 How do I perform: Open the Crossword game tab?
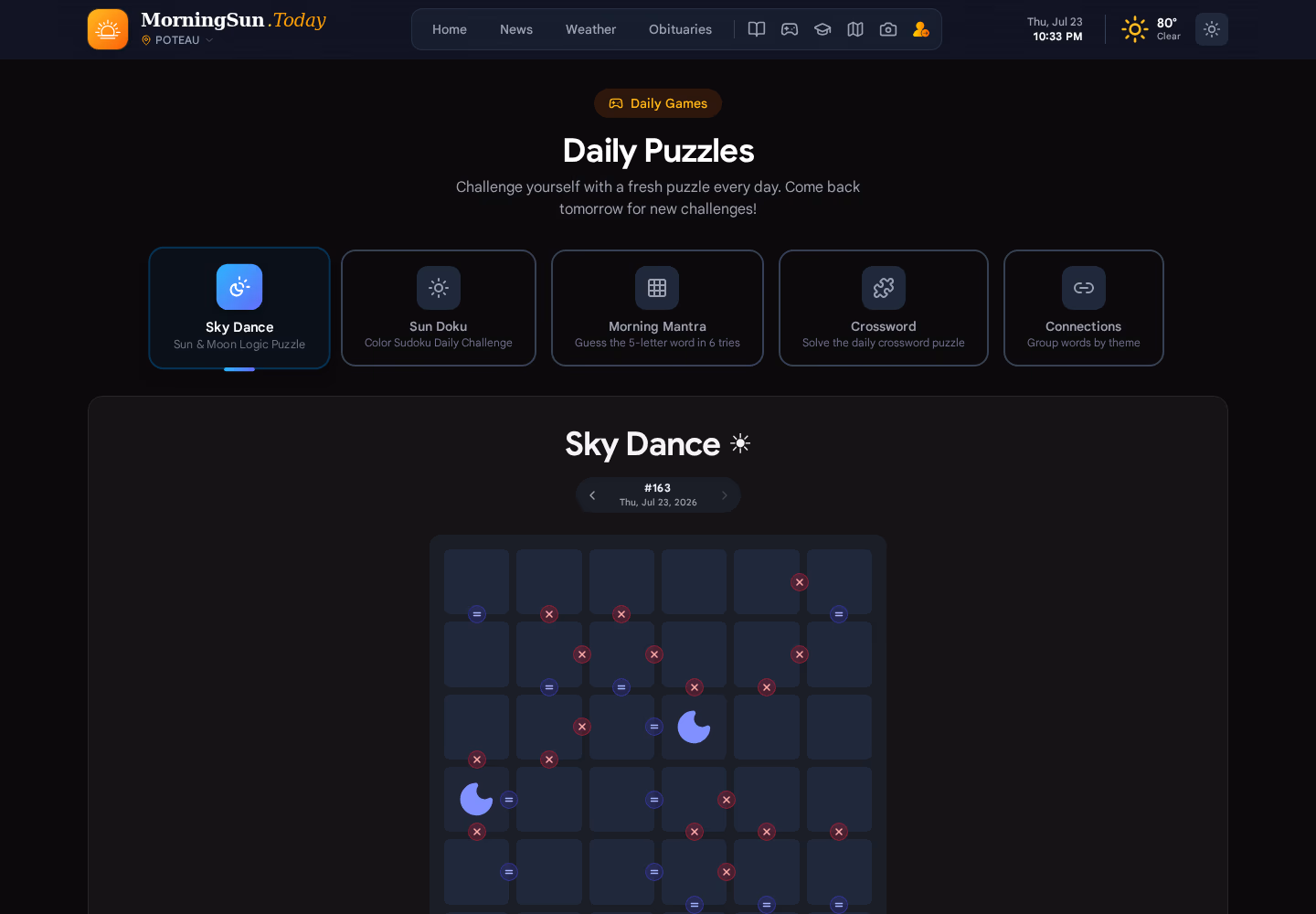click(x=884, y=308)
